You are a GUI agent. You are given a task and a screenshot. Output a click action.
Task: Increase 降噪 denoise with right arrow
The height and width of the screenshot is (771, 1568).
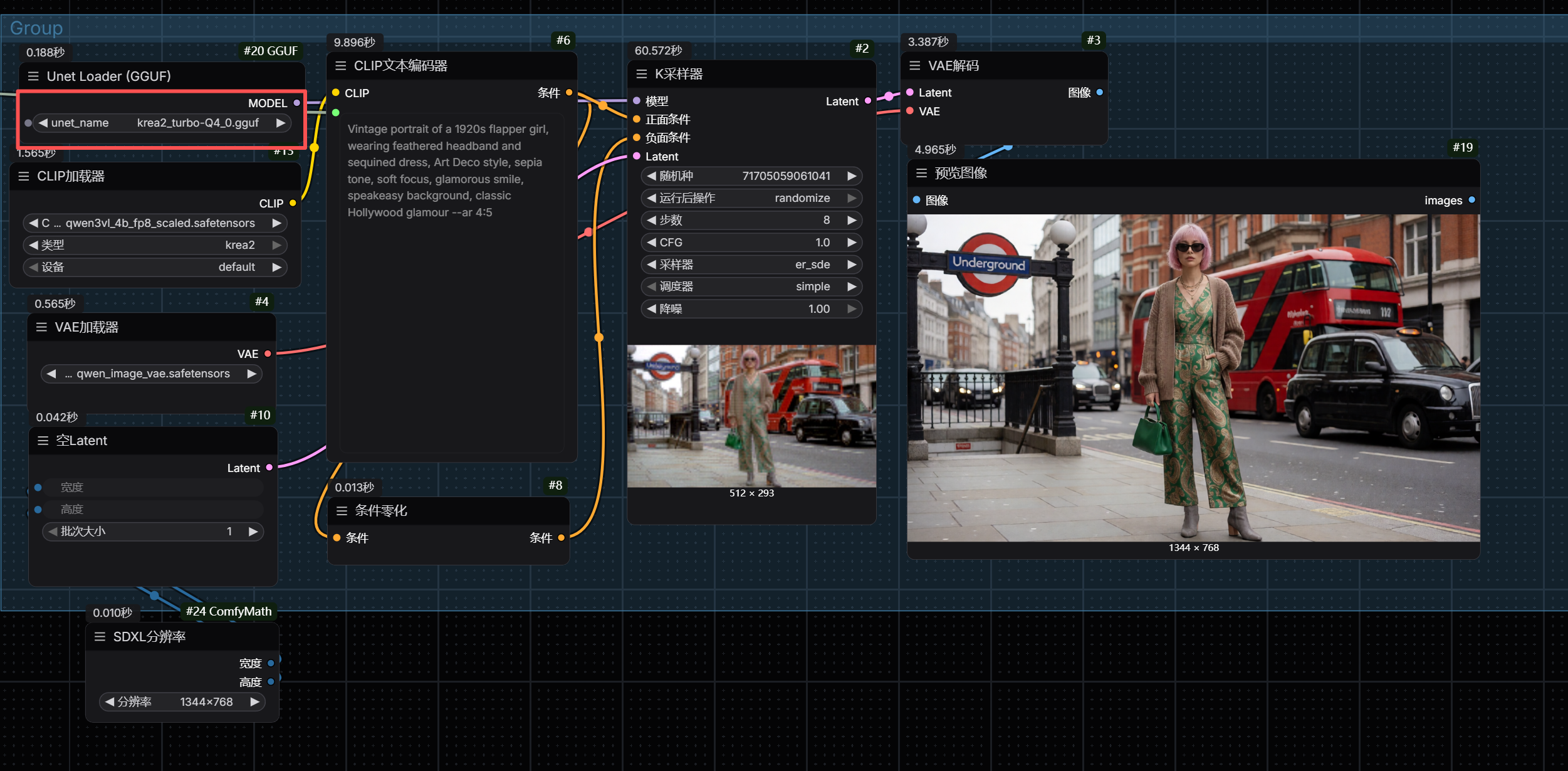tap(852, 309)
